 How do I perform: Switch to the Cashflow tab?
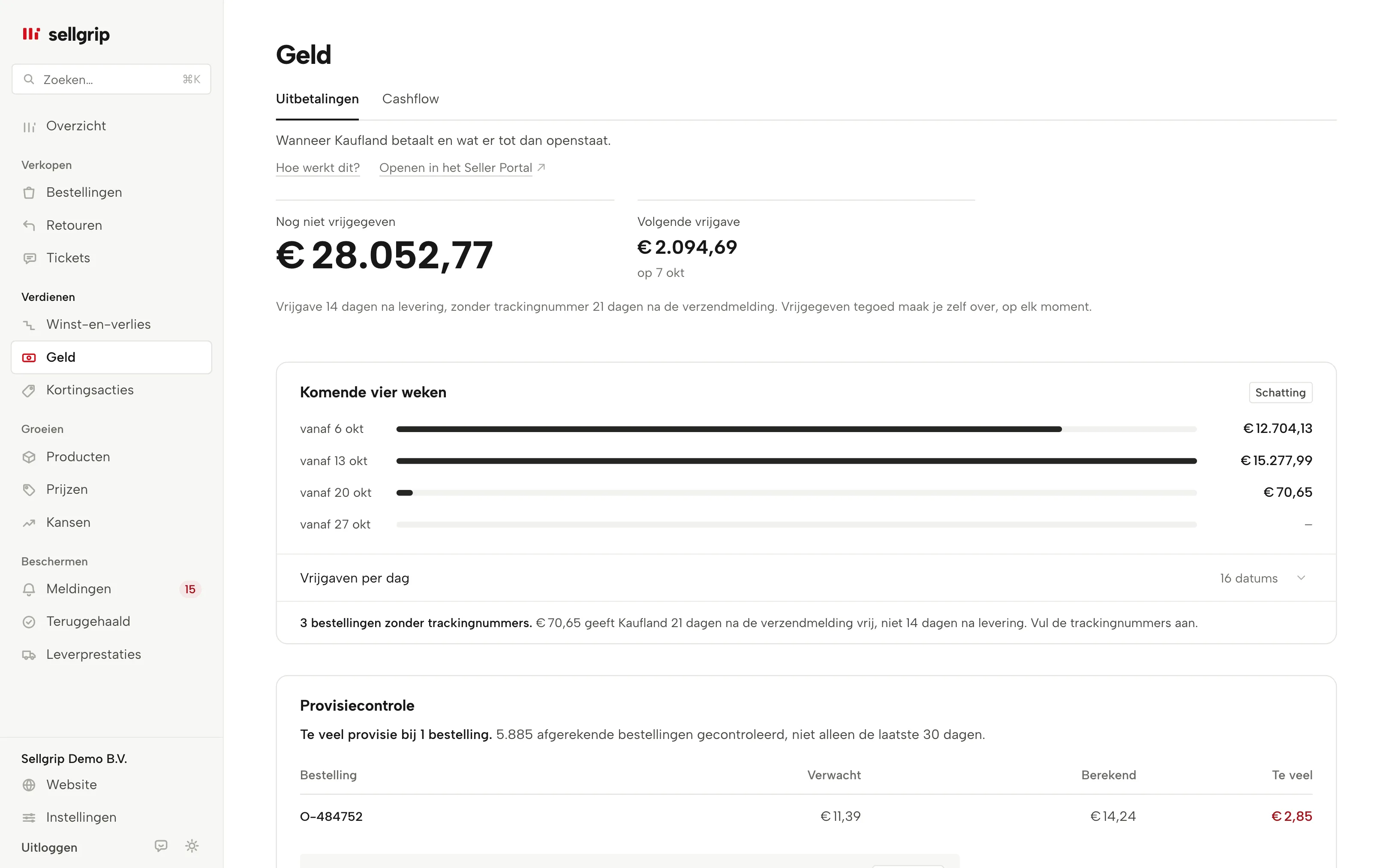coord(410,99)
